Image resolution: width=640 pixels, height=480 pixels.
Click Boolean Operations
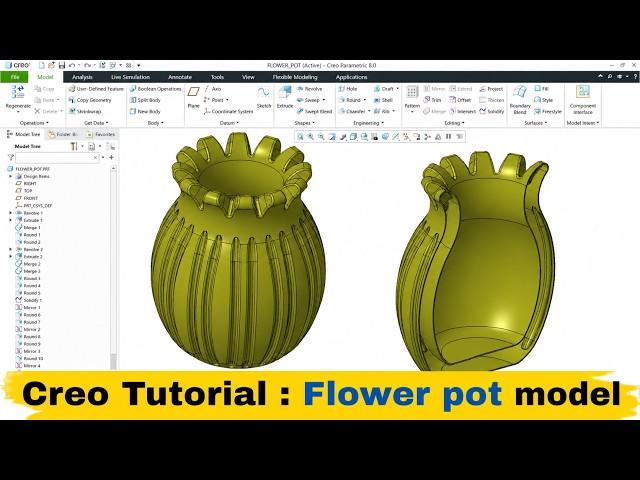point(156,89)
